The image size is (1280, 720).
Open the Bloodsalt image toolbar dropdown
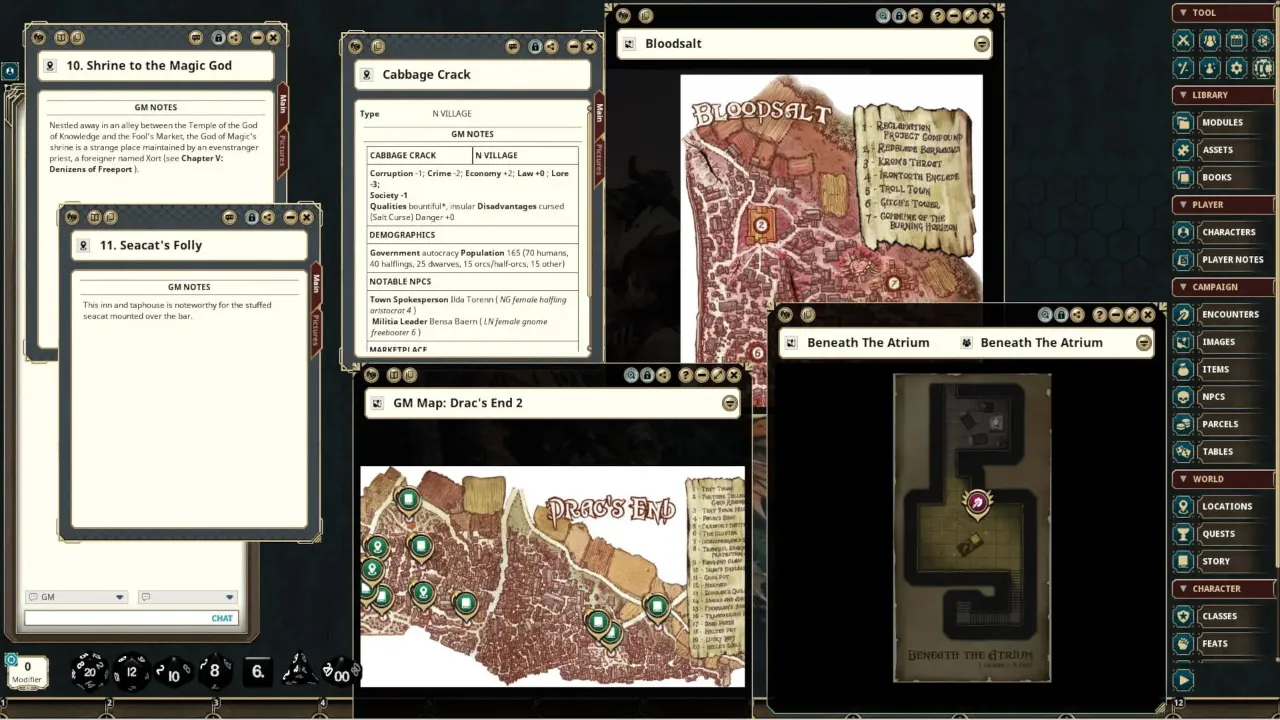point(982,44)
